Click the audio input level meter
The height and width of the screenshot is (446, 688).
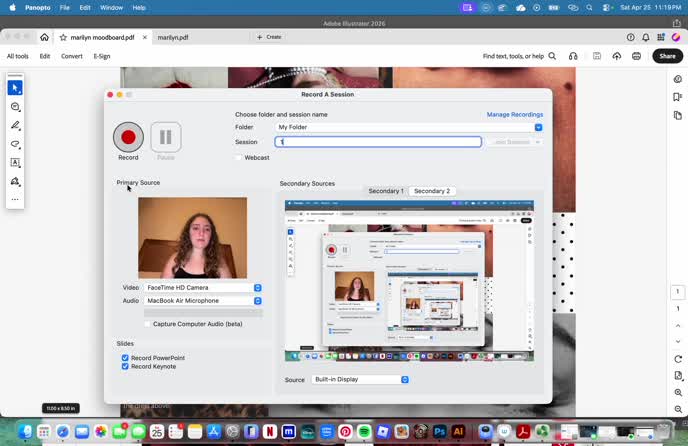coord(203,313)
